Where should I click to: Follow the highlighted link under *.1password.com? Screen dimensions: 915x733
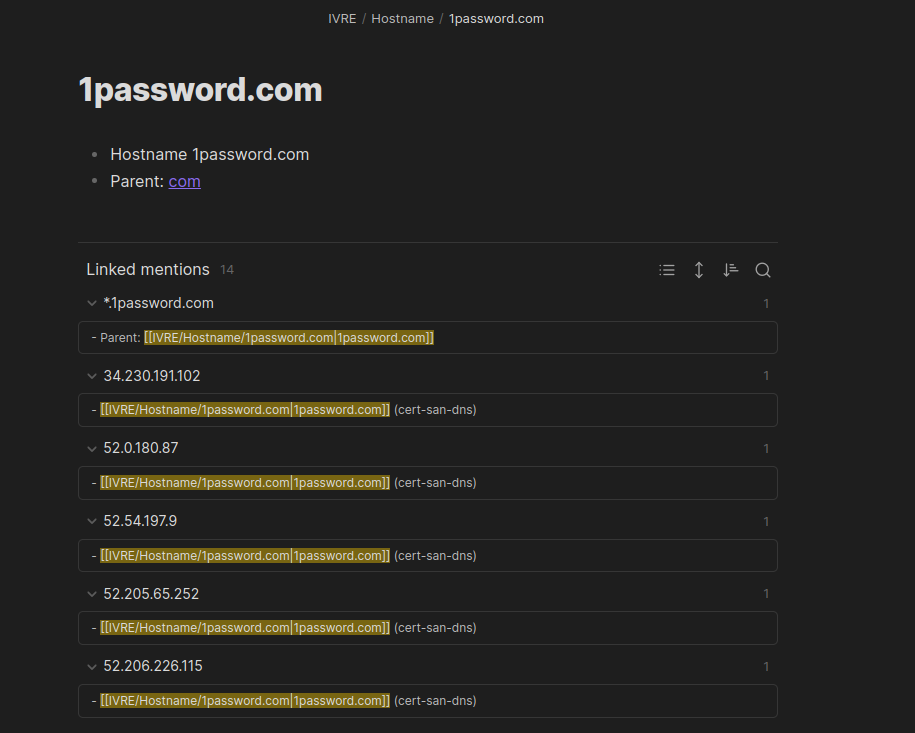[x=287, y=337]
